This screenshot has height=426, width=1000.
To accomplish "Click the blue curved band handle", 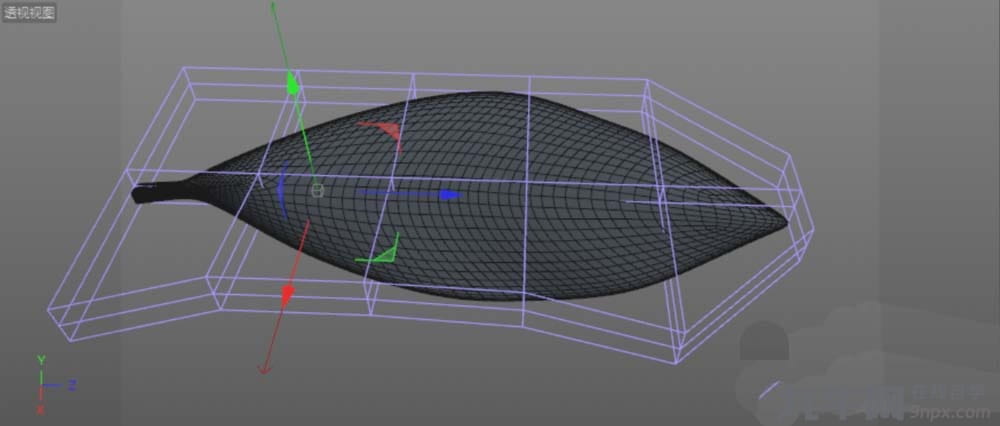I will tap(283, 190).
